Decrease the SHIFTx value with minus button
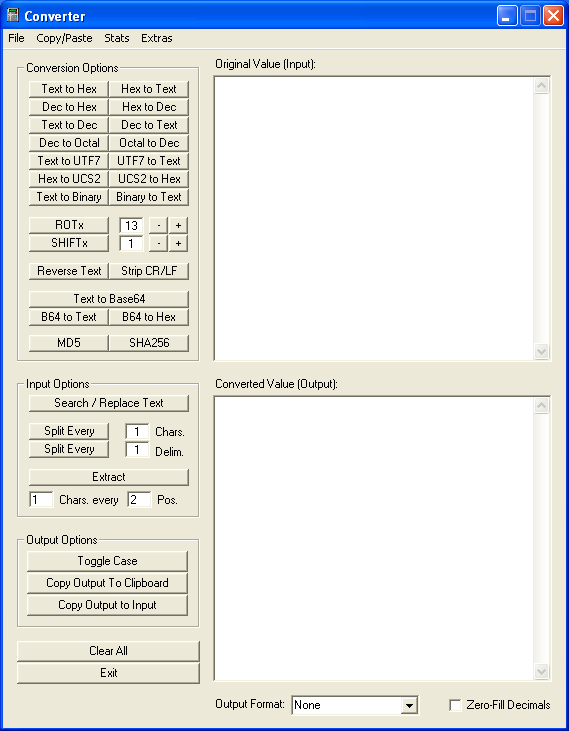This screenshot has width=569, height=731. click(158, 243)
